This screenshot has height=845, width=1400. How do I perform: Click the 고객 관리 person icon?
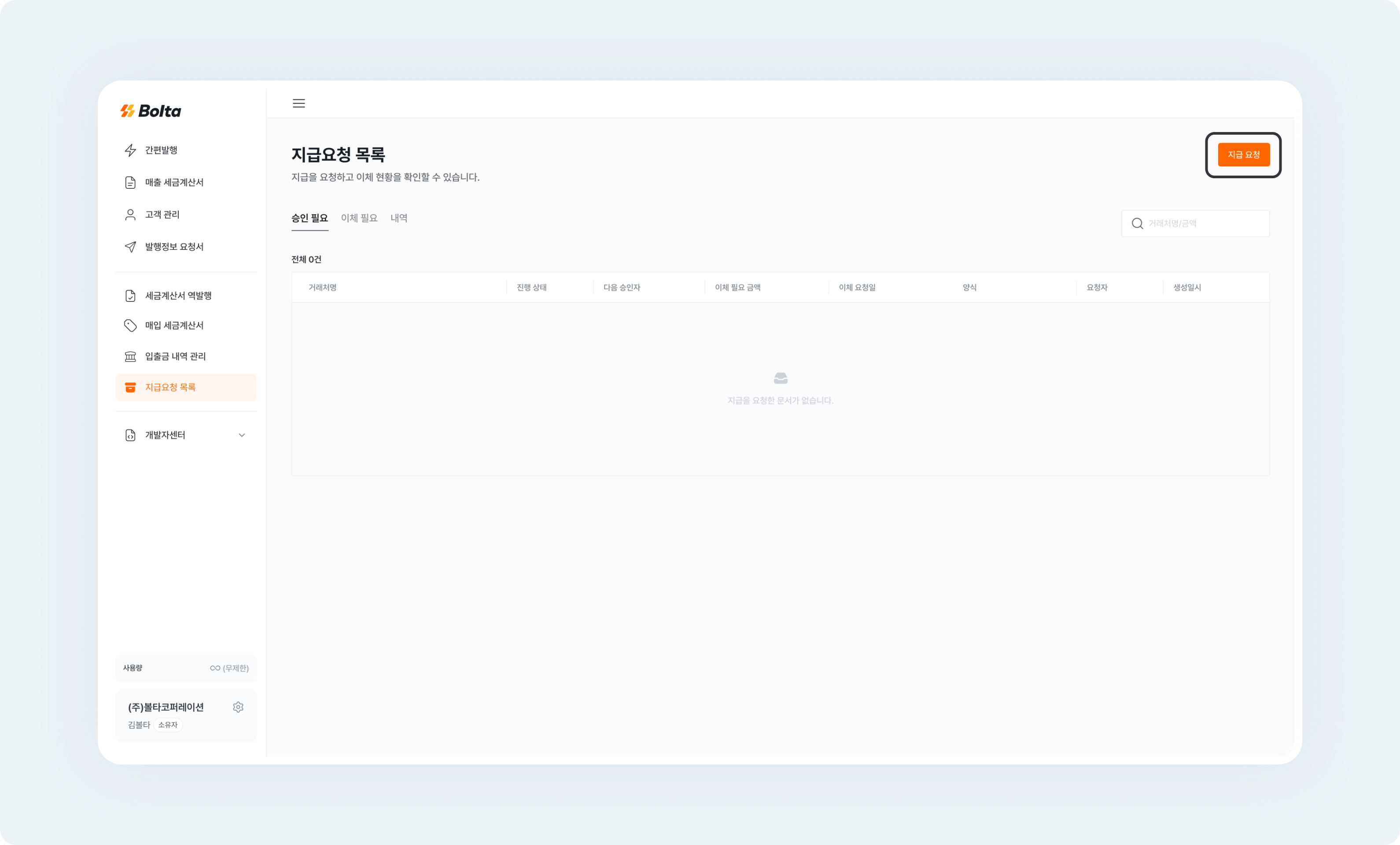point(130,214)
